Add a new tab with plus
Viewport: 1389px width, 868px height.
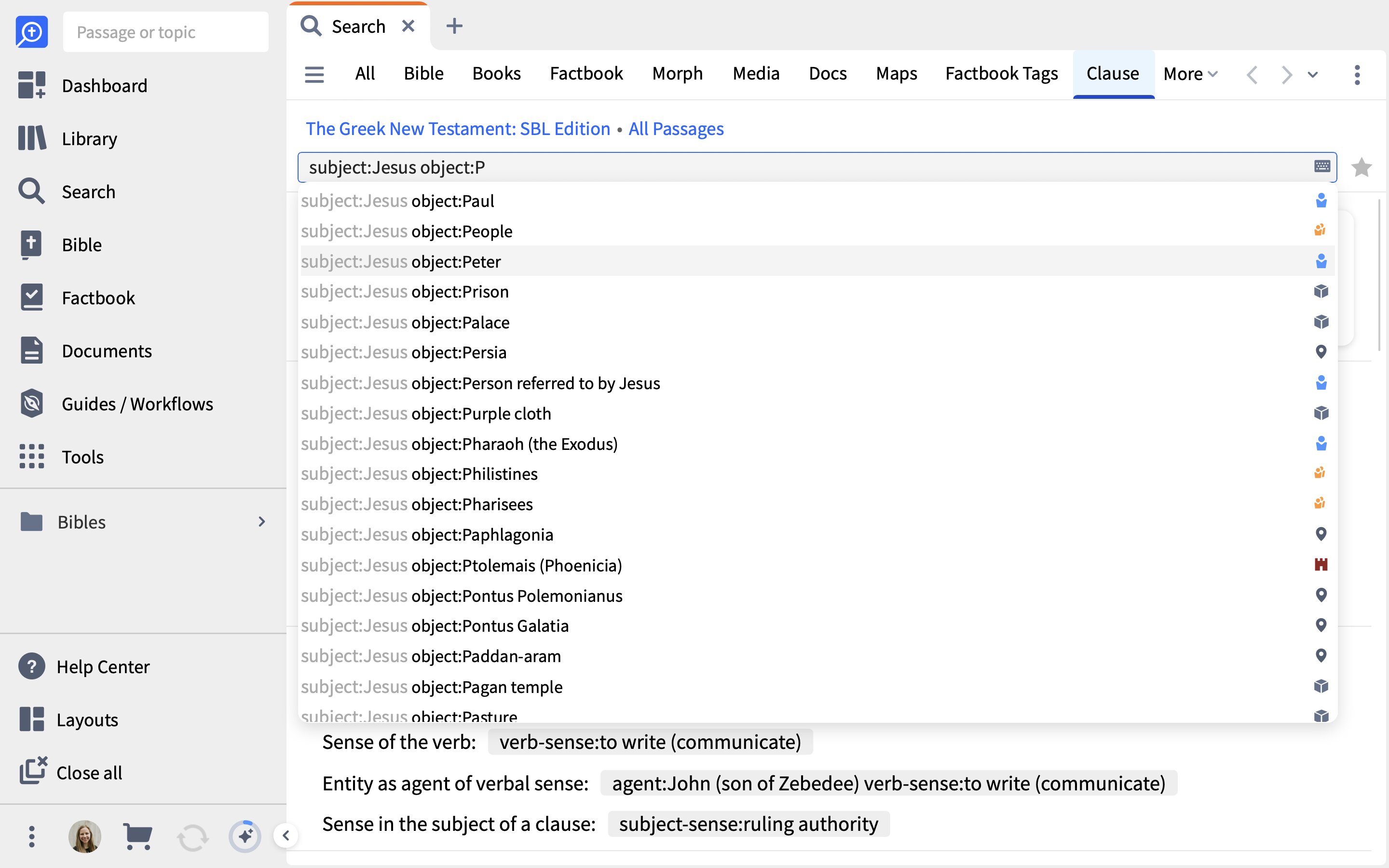point(454,26)
